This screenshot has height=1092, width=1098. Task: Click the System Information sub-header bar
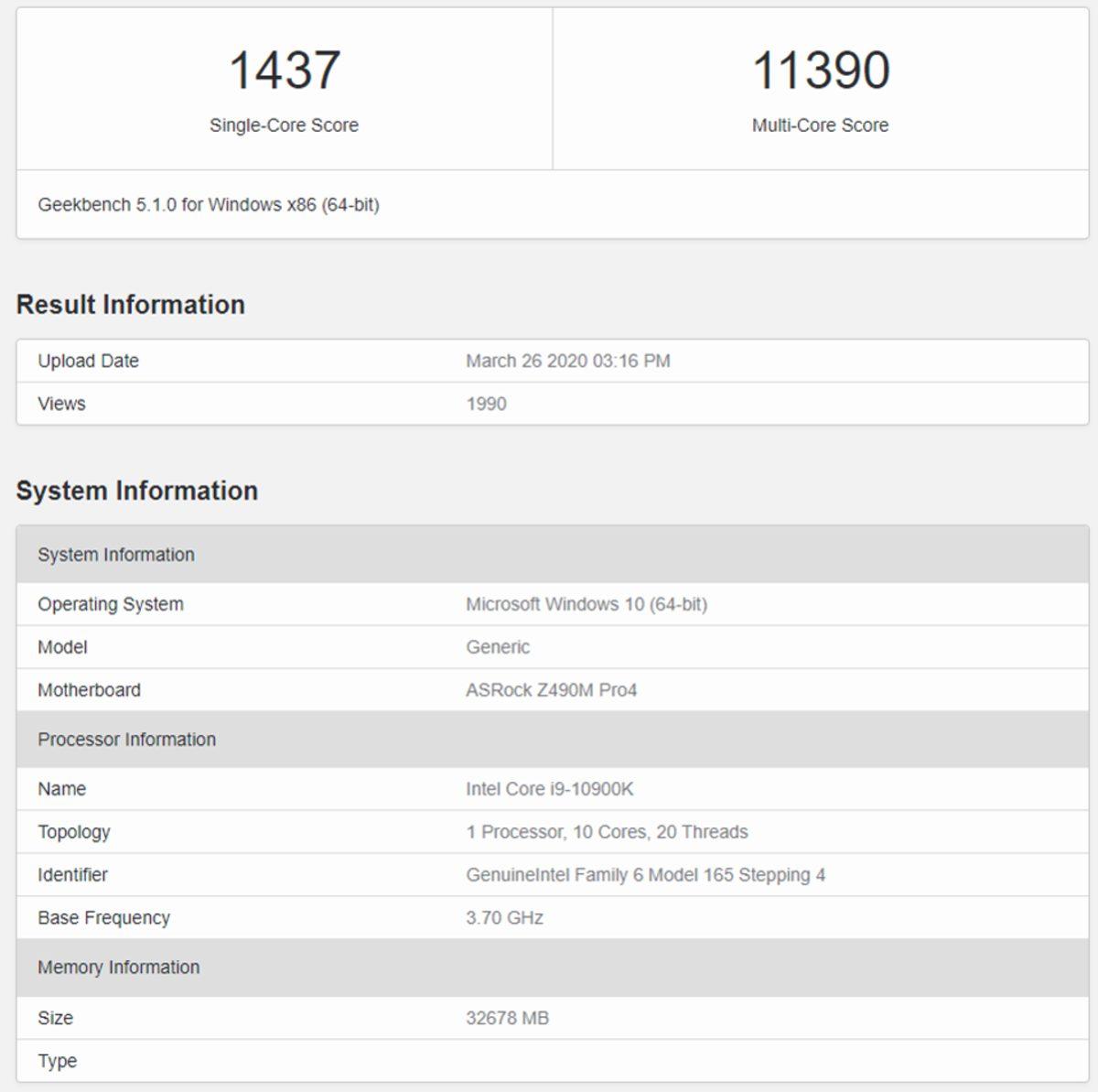coord(115,555)
